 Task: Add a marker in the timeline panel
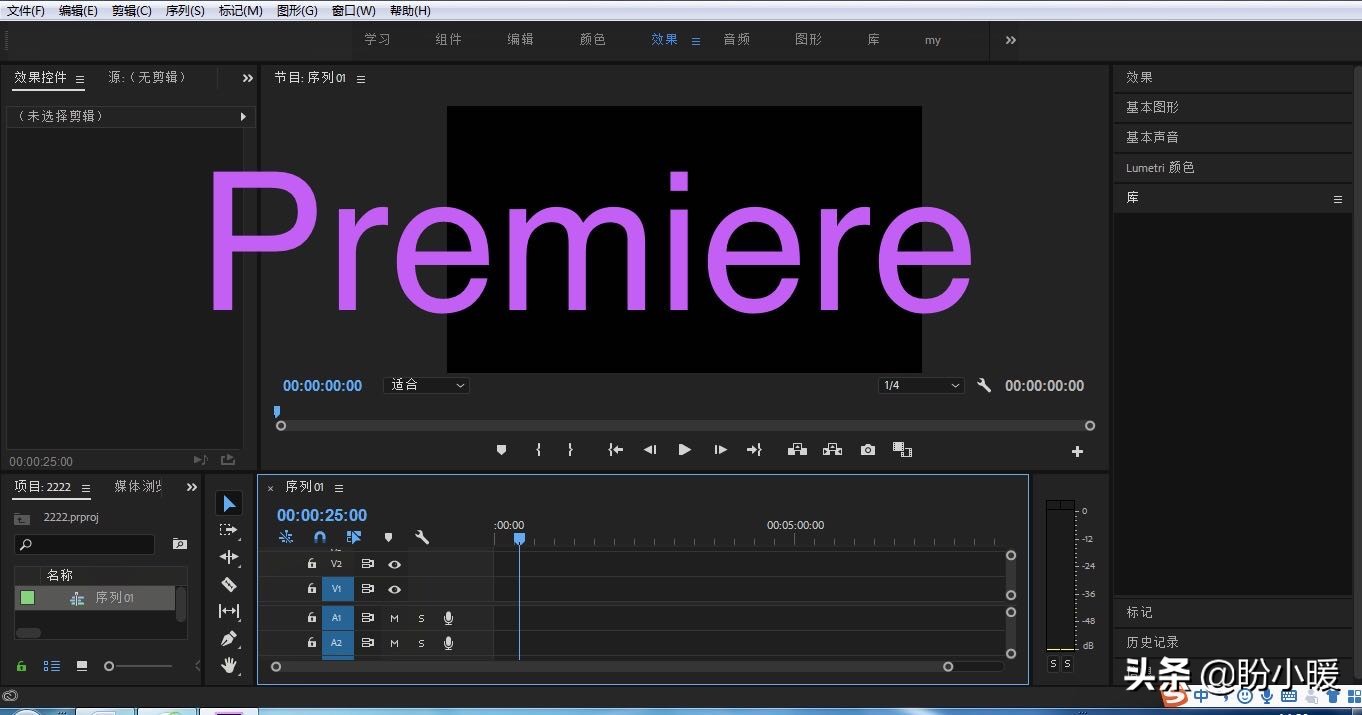click(388, 538)
